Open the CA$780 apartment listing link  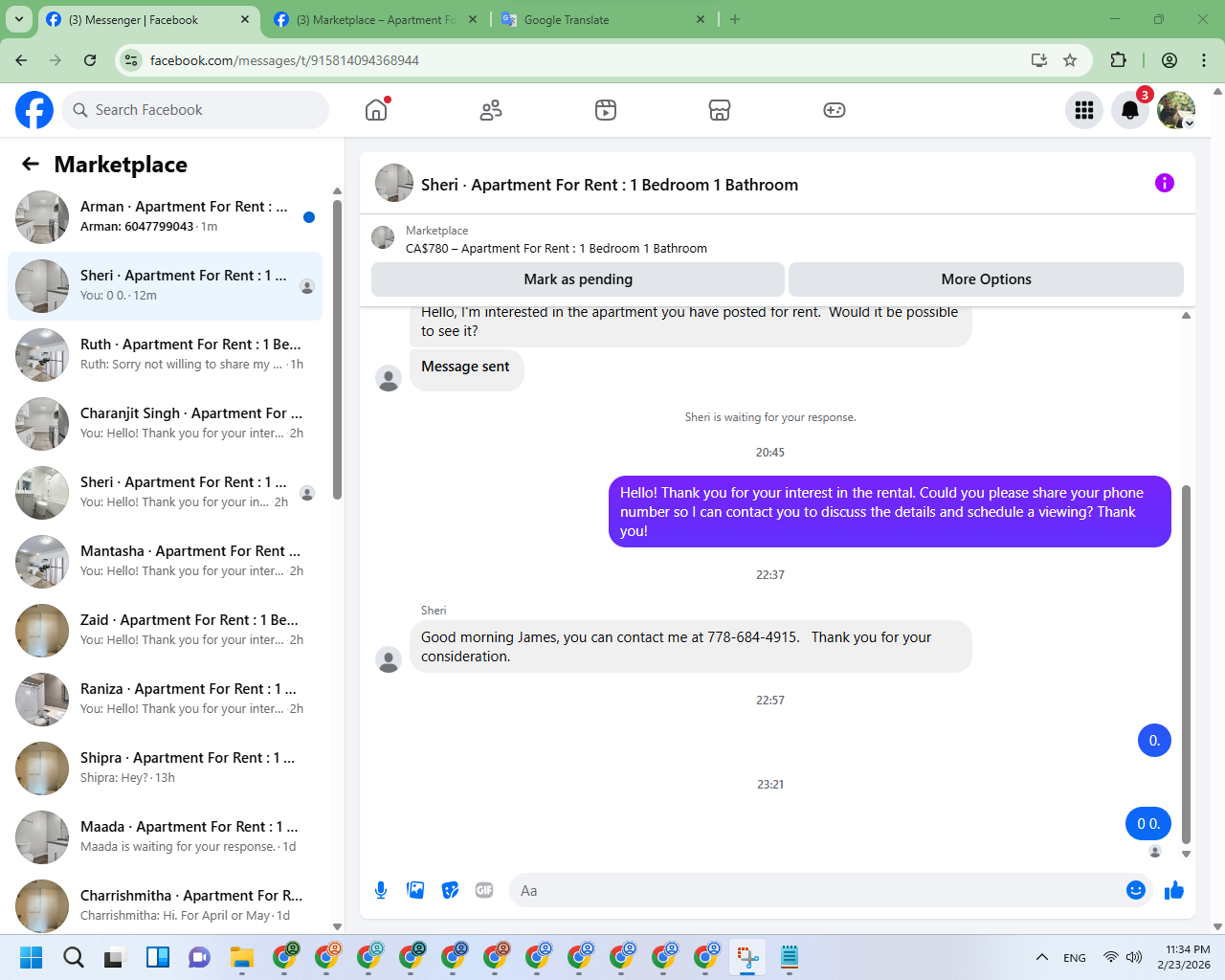click(556, 248)
